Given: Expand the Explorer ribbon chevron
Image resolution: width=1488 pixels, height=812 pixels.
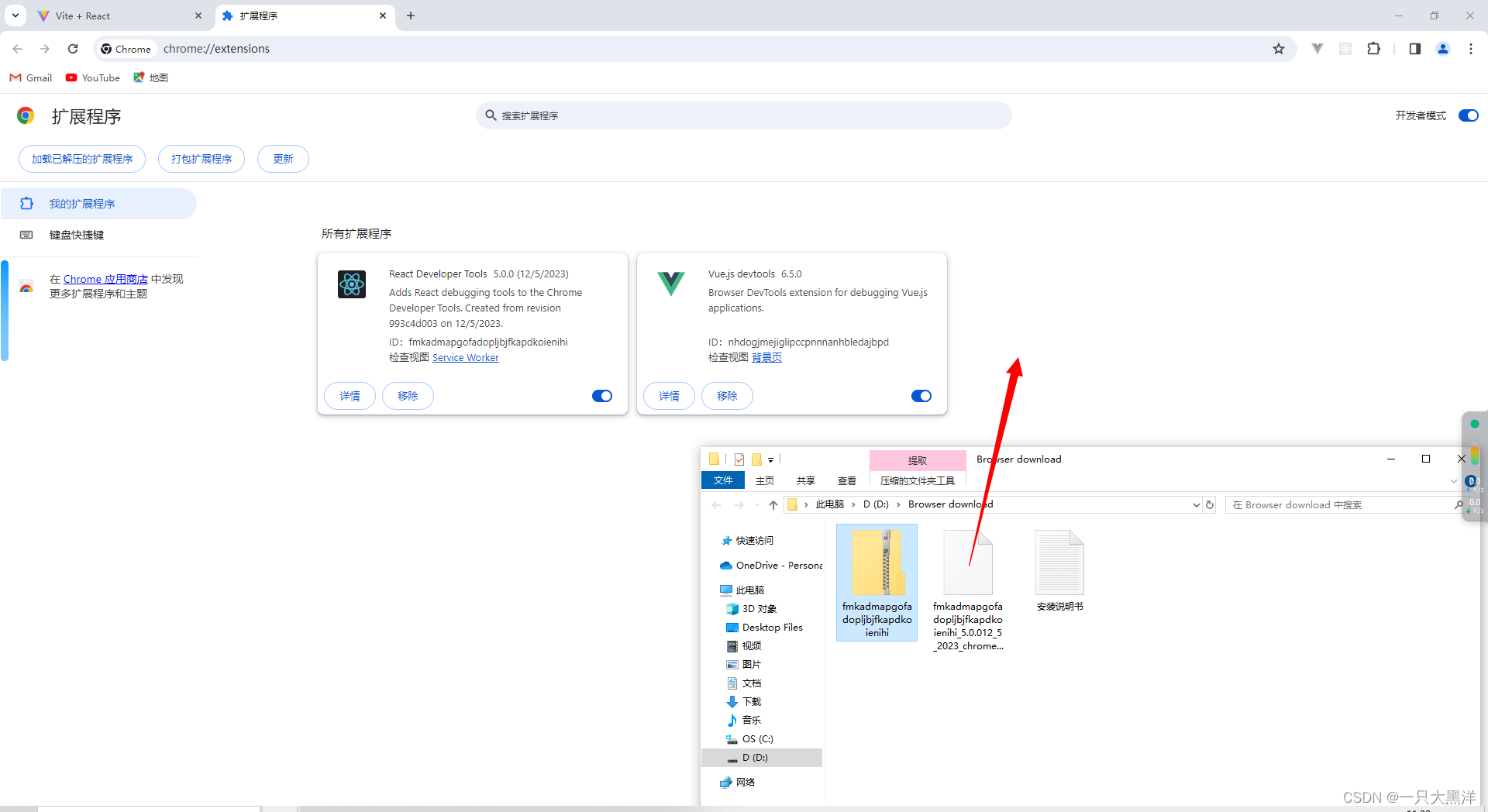Looking at the screenshot, I should (x=1453, y=481).
